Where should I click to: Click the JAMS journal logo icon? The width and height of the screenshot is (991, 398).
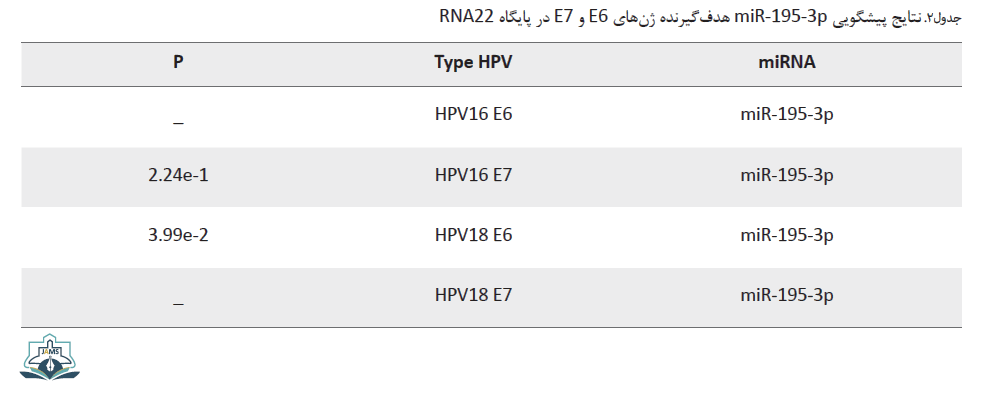(x=49, y=359)
